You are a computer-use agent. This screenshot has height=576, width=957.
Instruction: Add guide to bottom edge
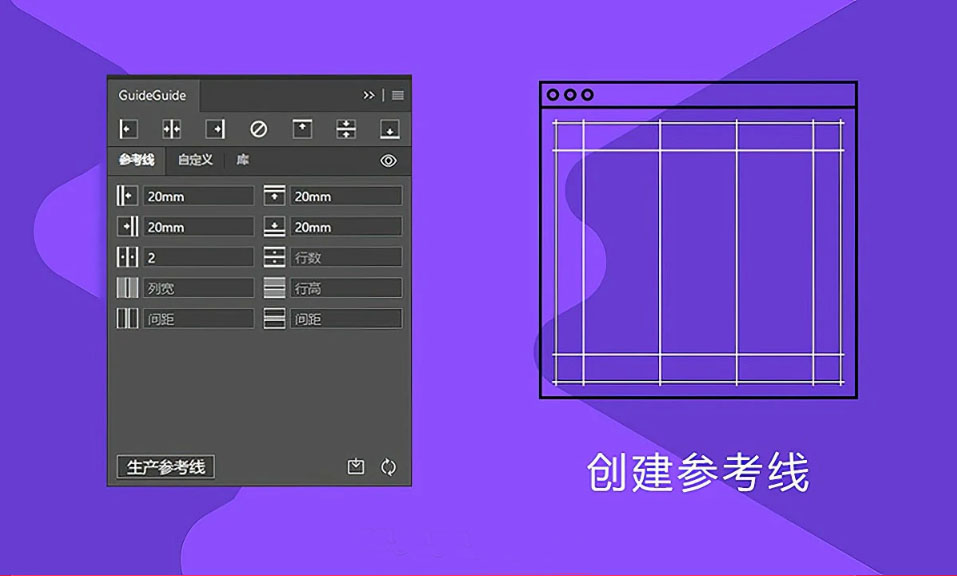pyautogui.click(x=389, y=129)
